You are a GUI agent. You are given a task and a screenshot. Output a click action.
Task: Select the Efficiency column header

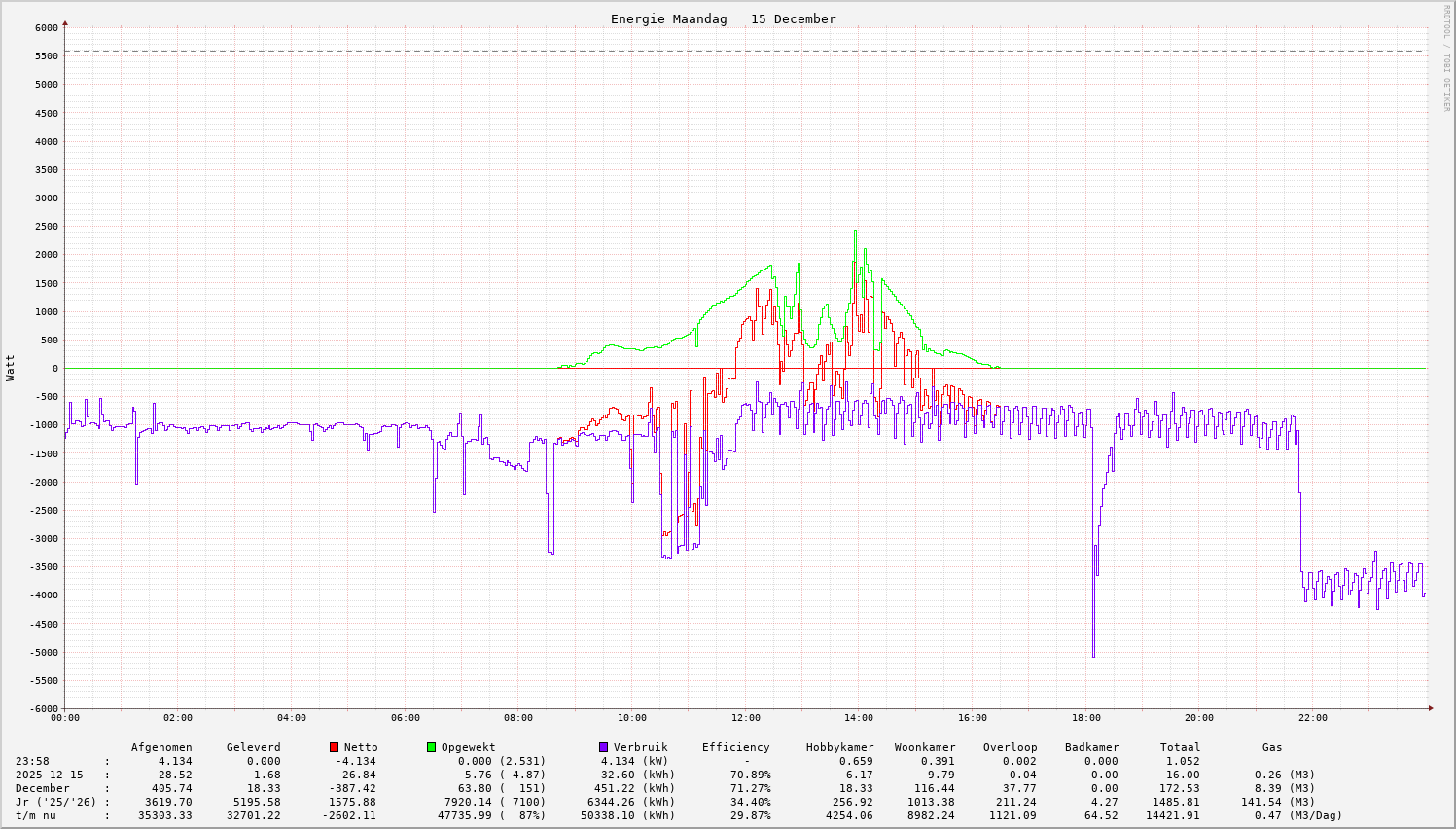pos(735,747)
